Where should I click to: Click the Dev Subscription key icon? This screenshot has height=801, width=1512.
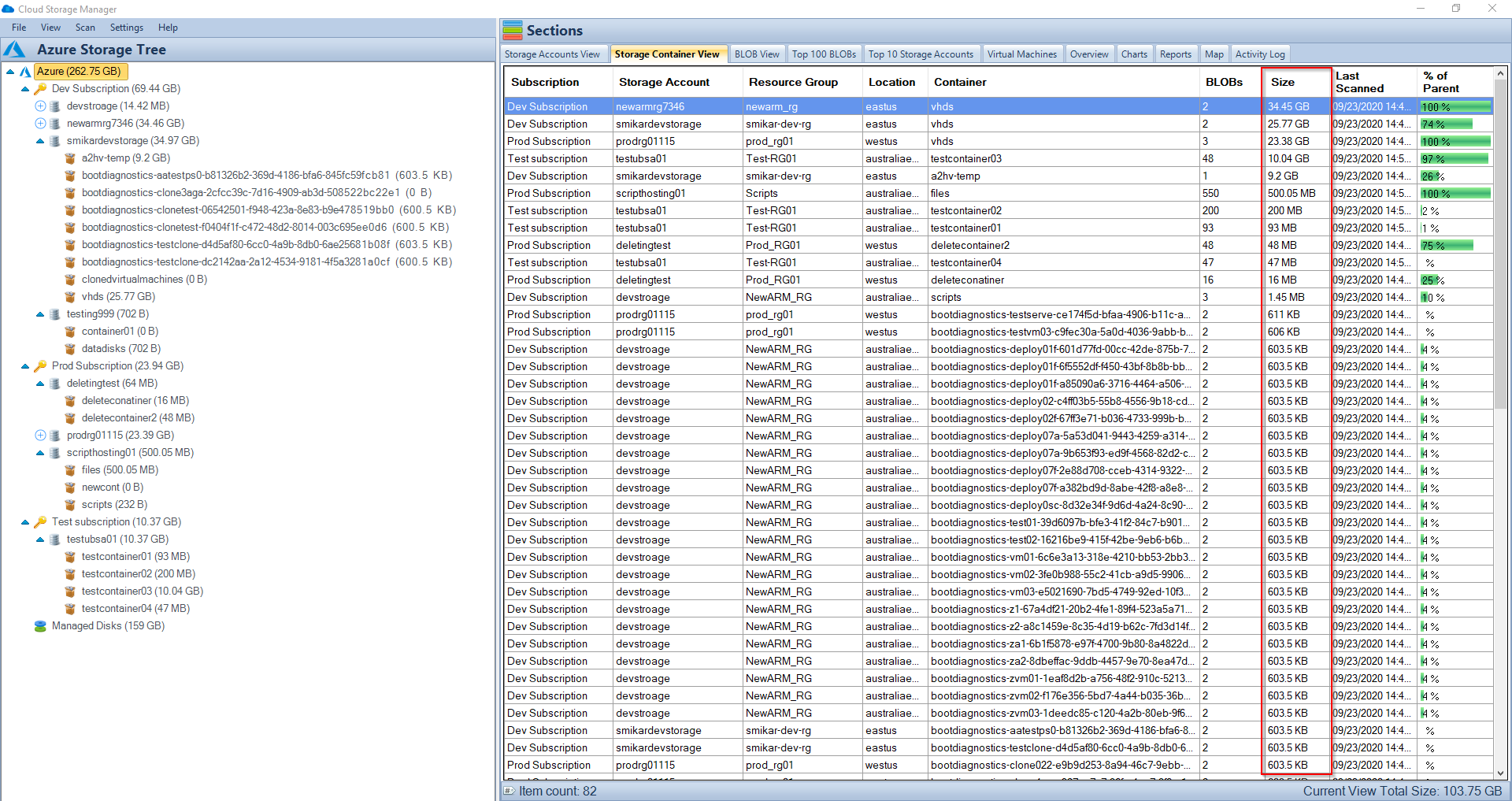(41, 89)
